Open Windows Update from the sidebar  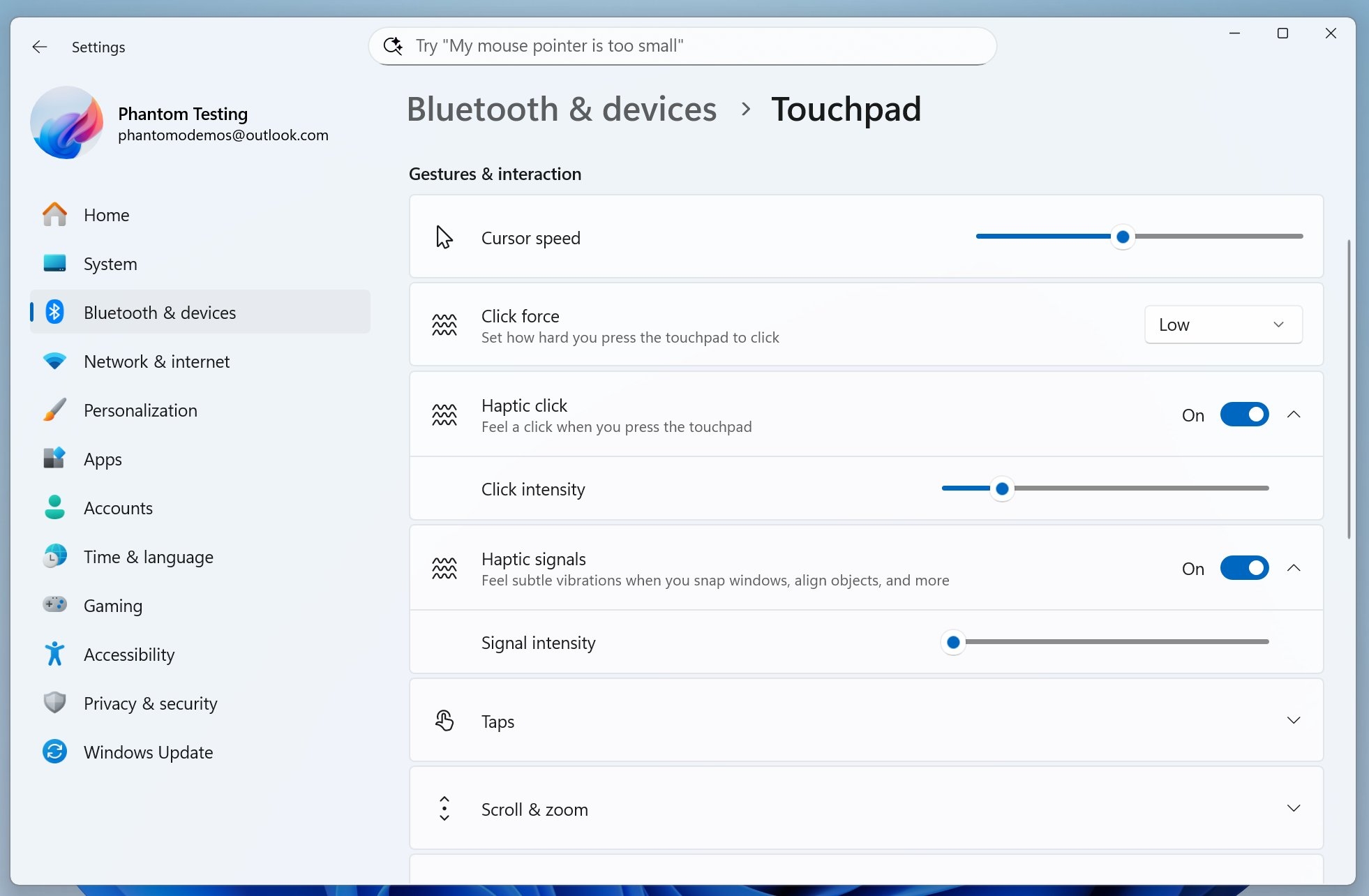point(149,752)
